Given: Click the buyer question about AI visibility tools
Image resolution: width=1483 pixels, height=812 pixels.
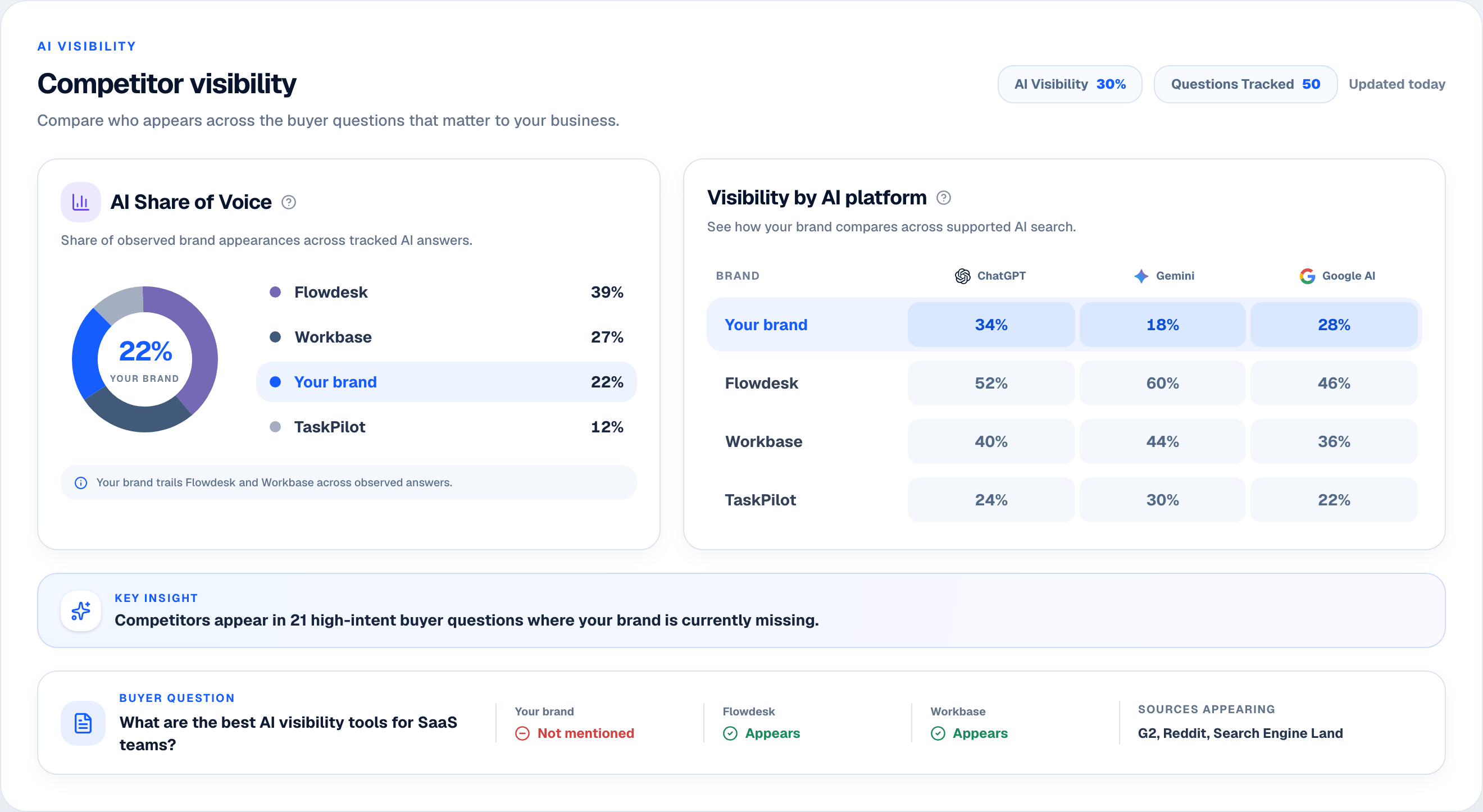Looking at the screenshot, I should 288,734.
